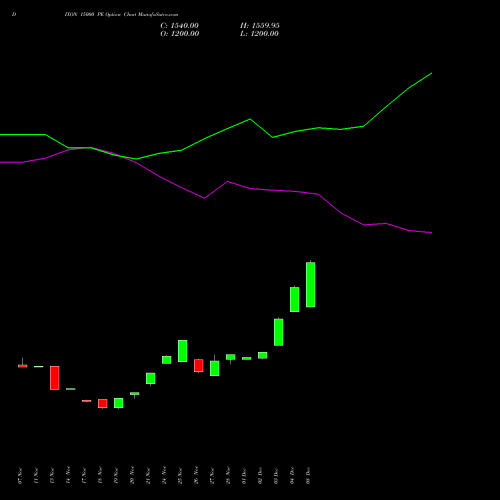The height and width of the screenshot is (500, 500).
Task: Click the 26 Nov date label
Action: pyautogui.click(x=196, y=476)
